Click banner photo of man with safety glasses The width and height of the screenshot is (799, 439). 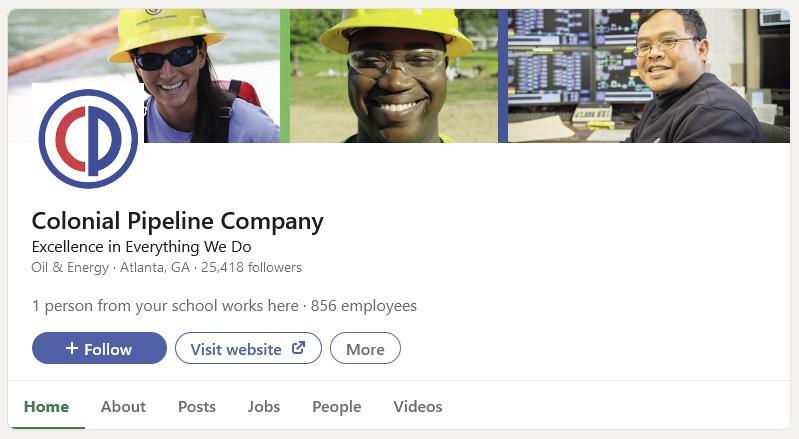click(x=394, y=76)
